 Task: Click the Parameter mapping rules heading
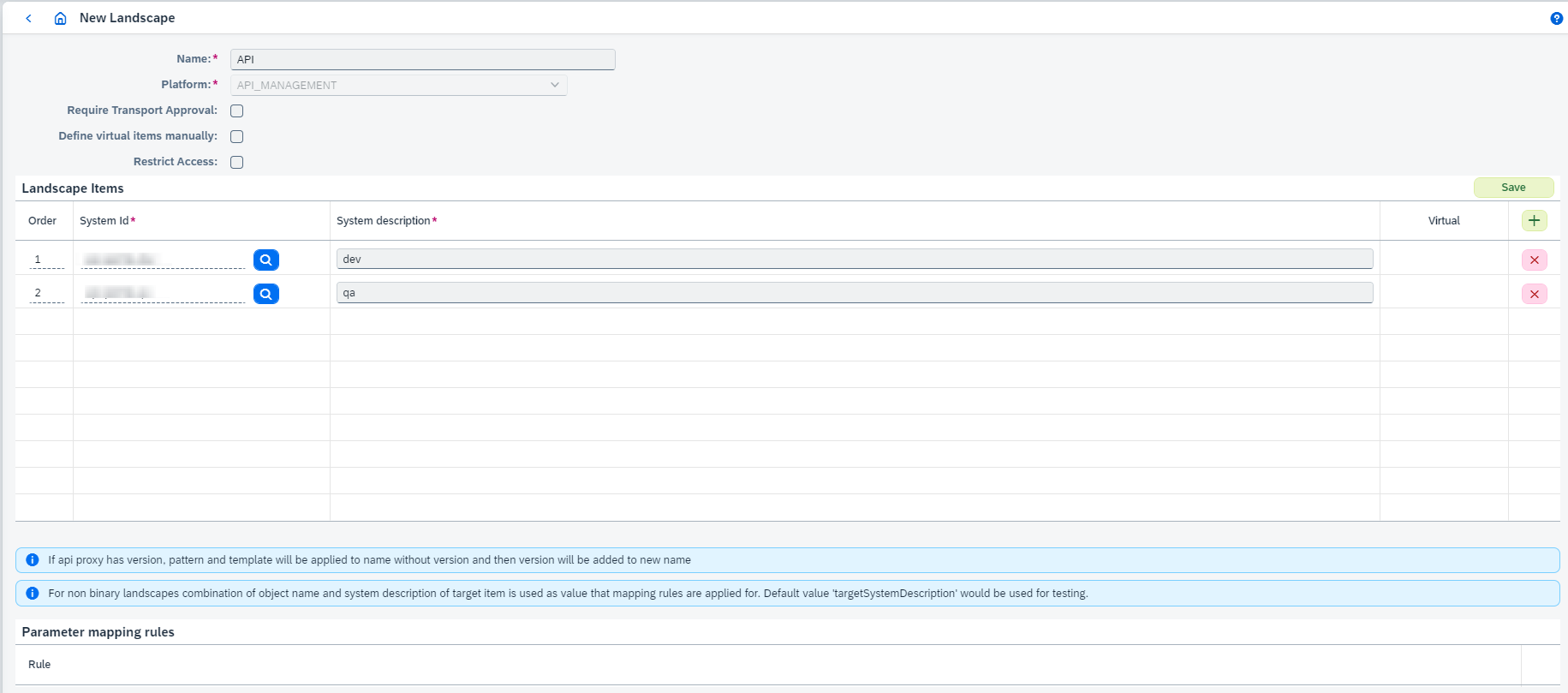click(98, 632)
